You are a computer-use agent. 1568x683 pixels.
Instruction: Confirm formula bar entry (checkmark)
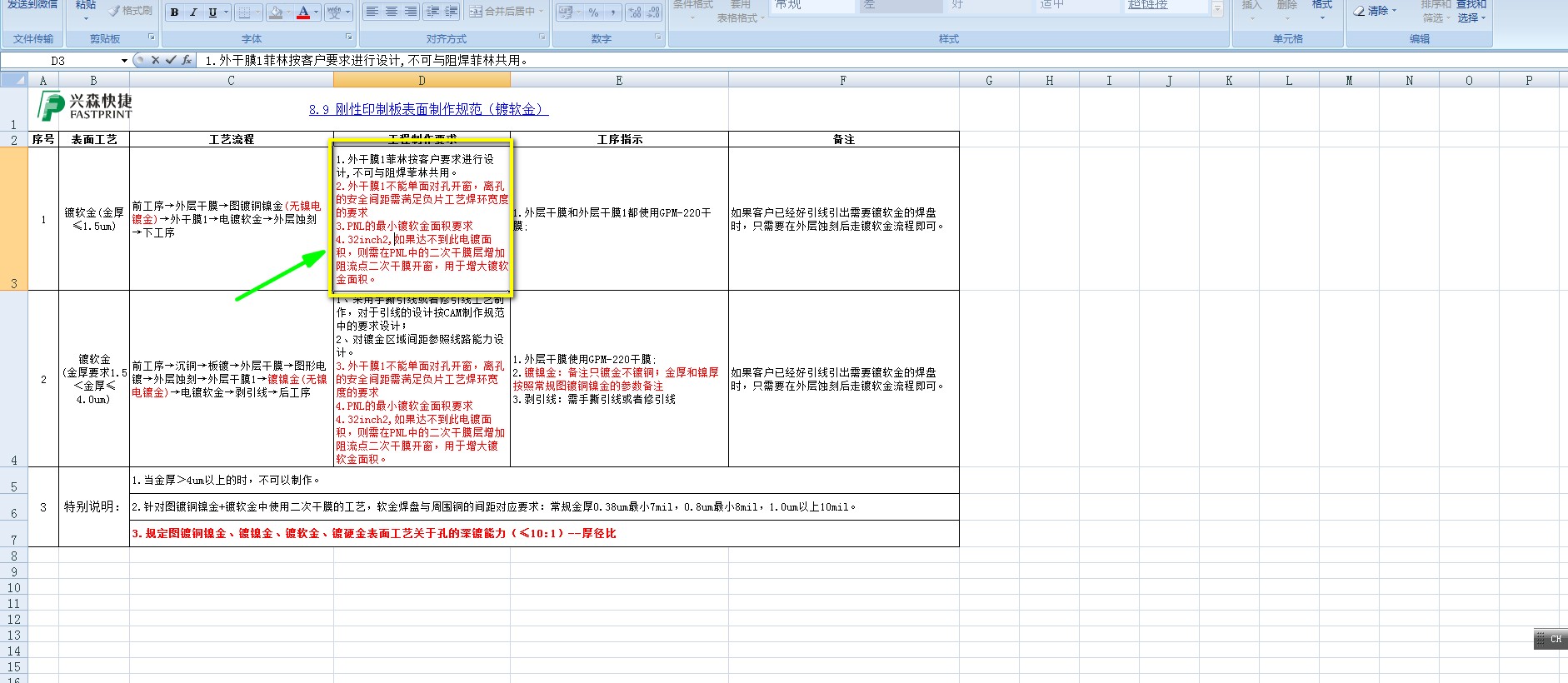pos(171,60)
